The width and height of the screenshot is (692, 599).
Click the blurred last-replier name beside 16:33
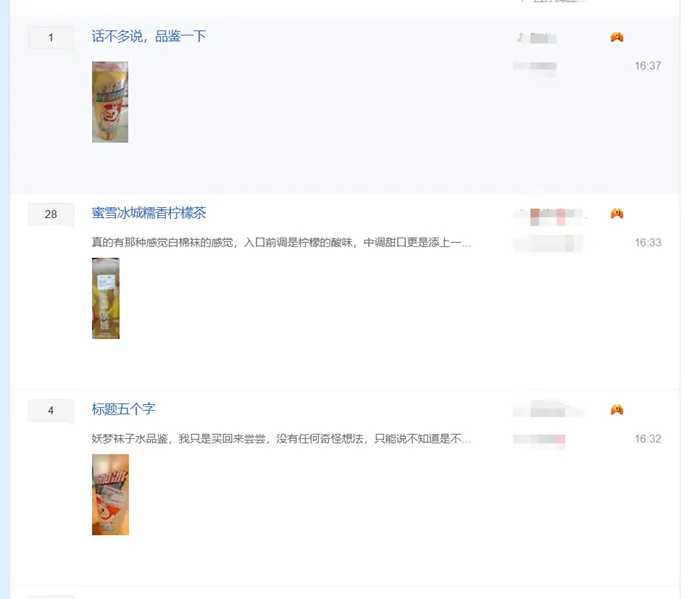[x=547, y=243]
